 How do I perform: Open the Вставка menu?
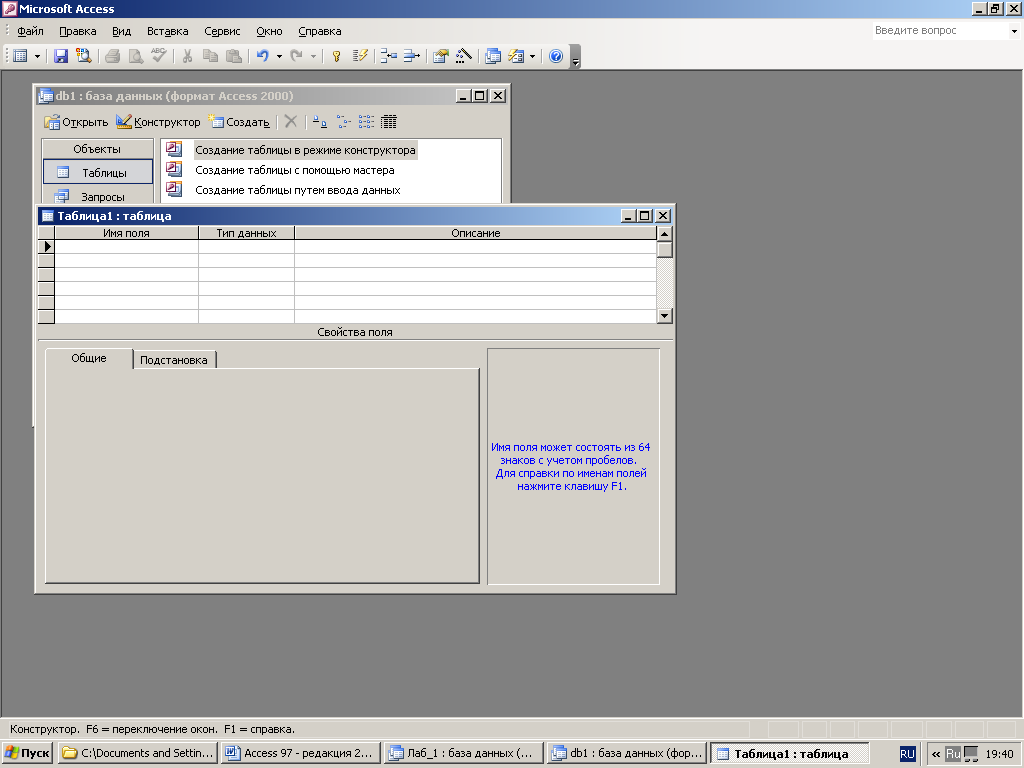[167, 31]
